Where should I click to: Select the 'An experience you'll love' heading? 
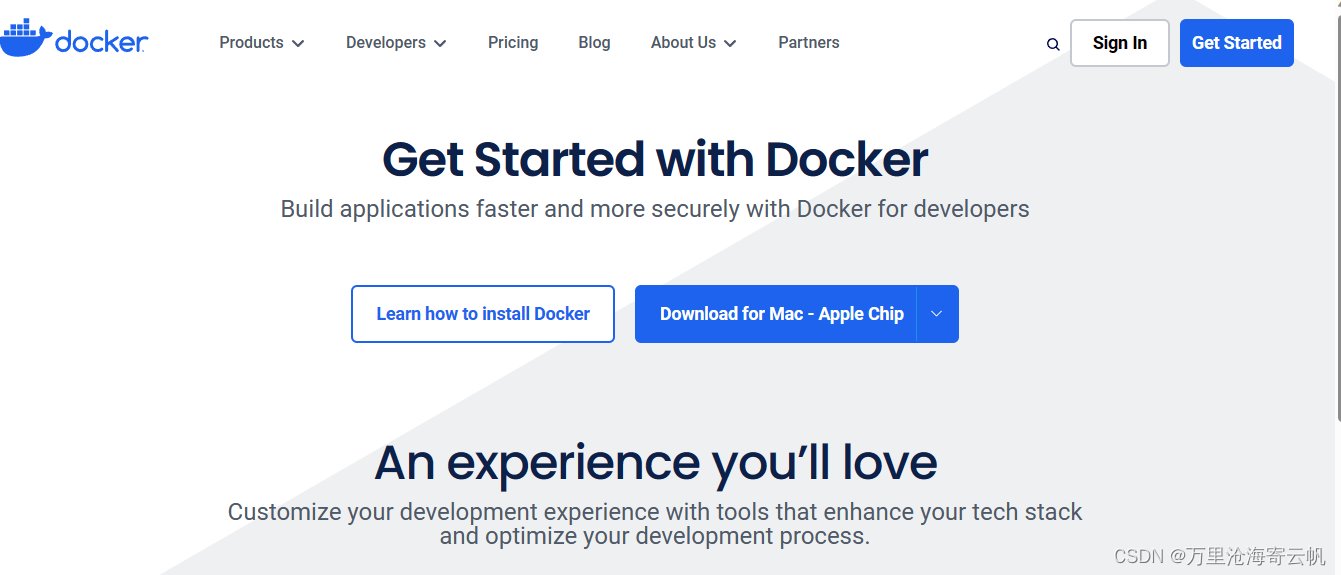point(656,462)
